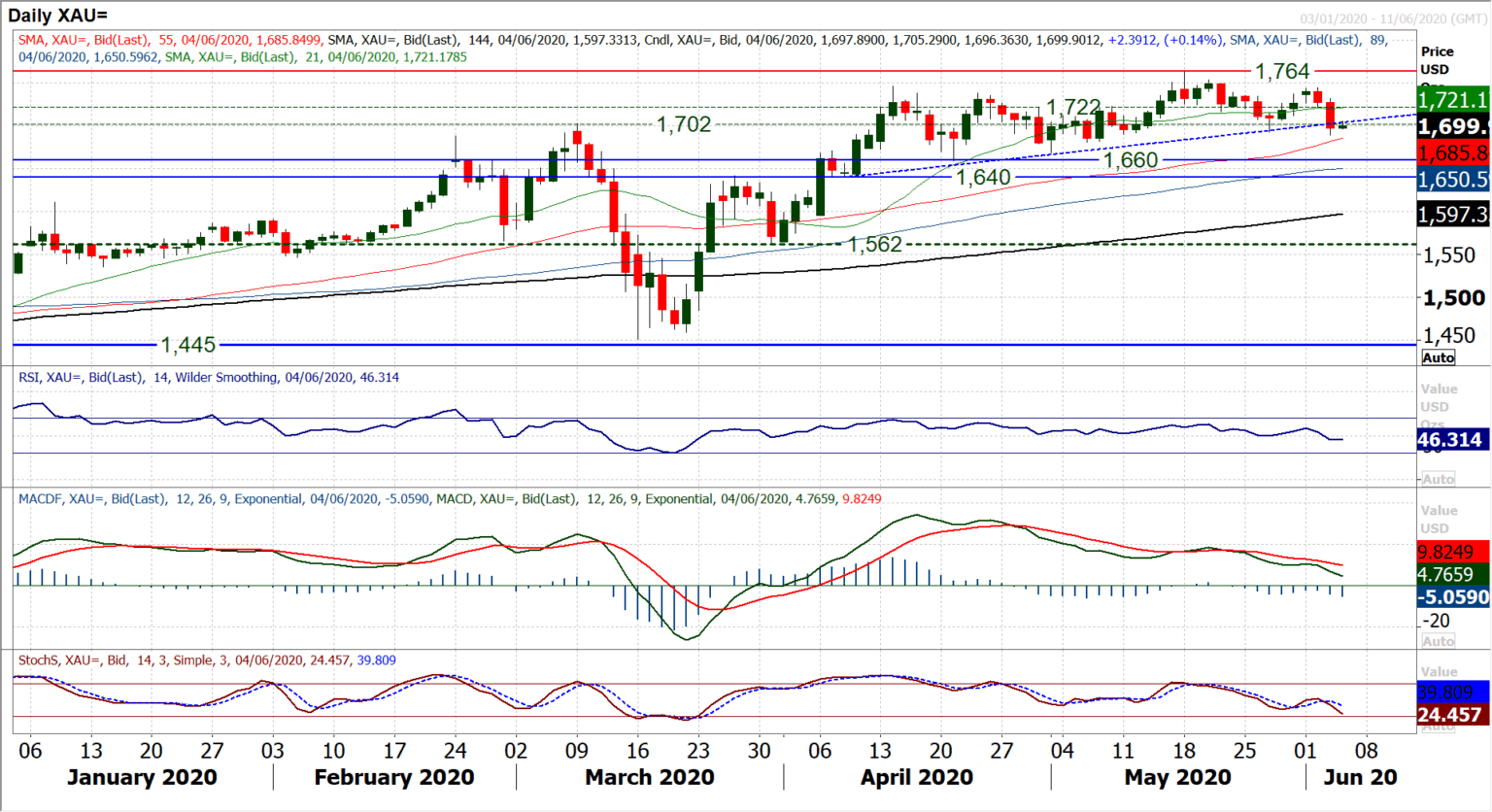The image size is (1492, 812).
Task: Click the April 2020 month label
Action: pyautogui.click(x=917, y=778)
